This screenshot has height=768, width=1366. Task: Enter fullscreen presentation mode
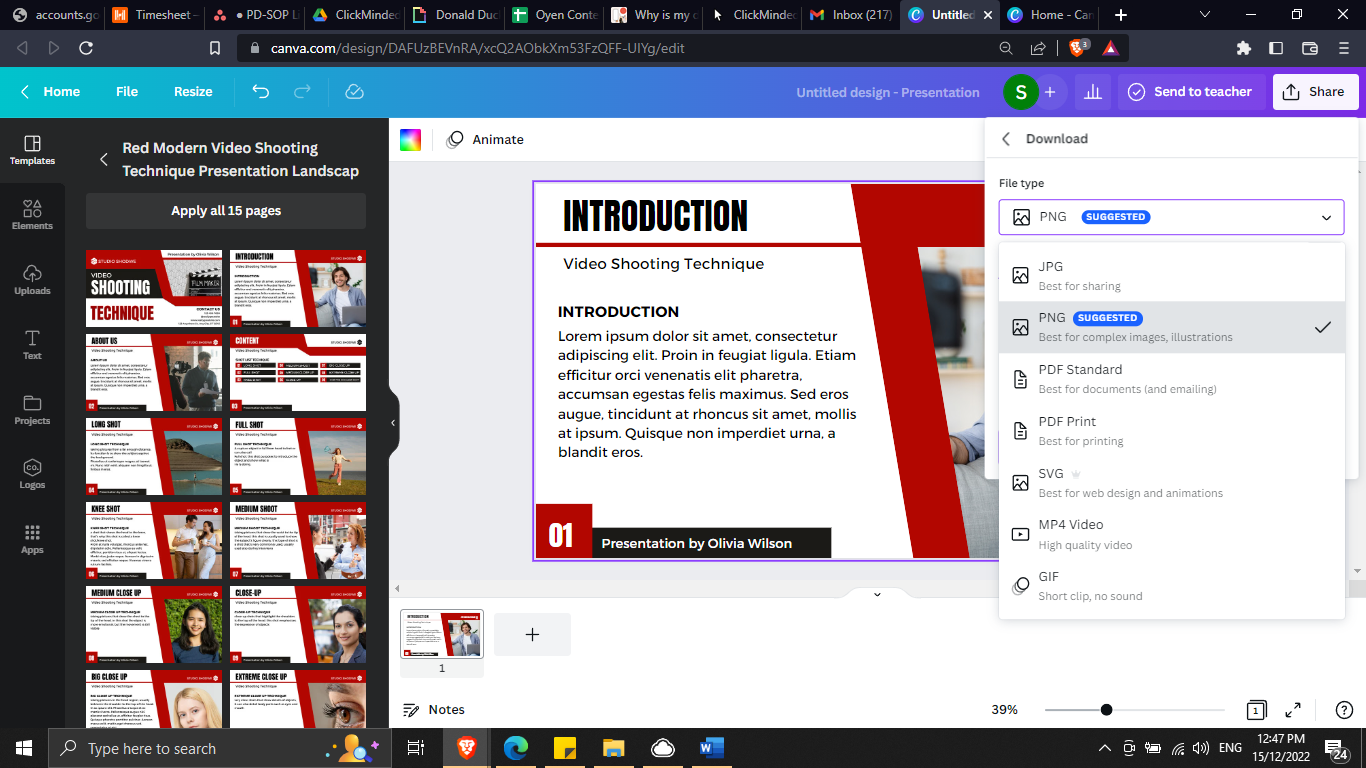pyautogui.click(x=1293, y=710)
